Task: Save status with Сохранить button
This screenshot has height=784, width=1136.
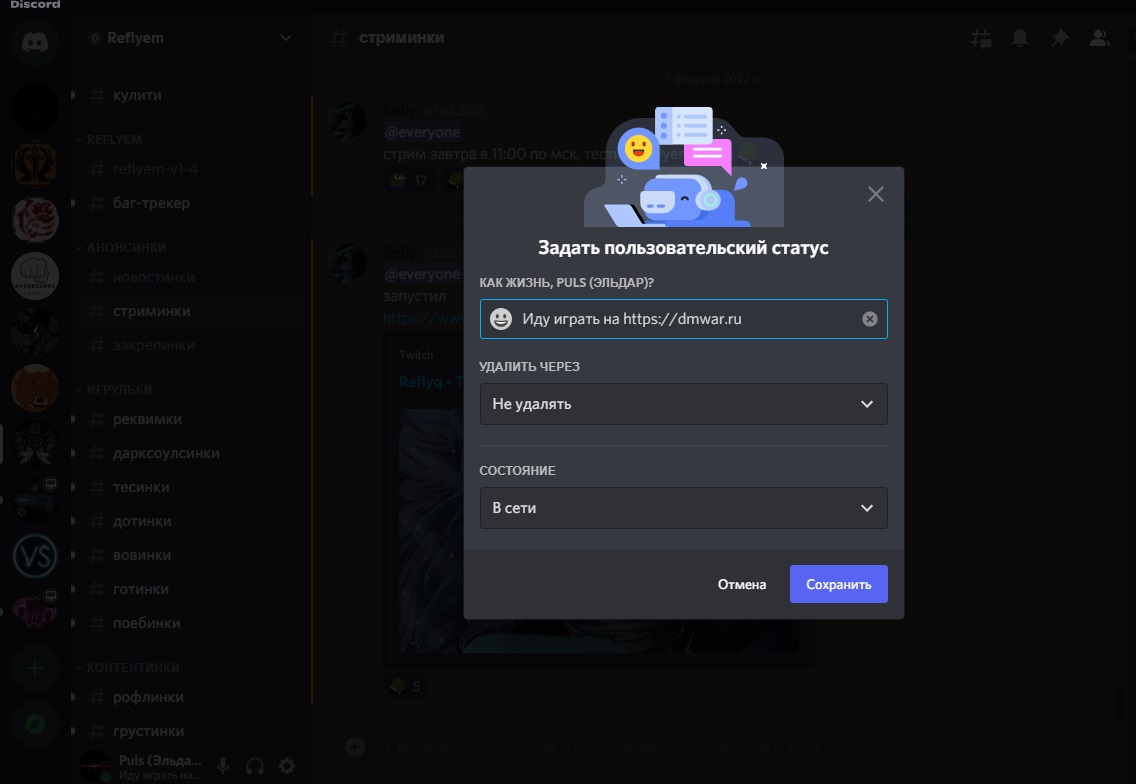Action: 838,584
